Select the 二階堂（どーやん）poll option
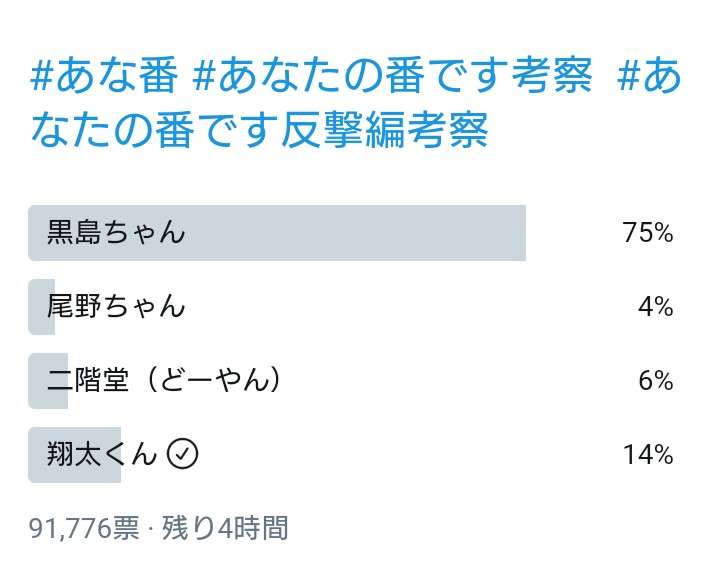 (351, 381)
